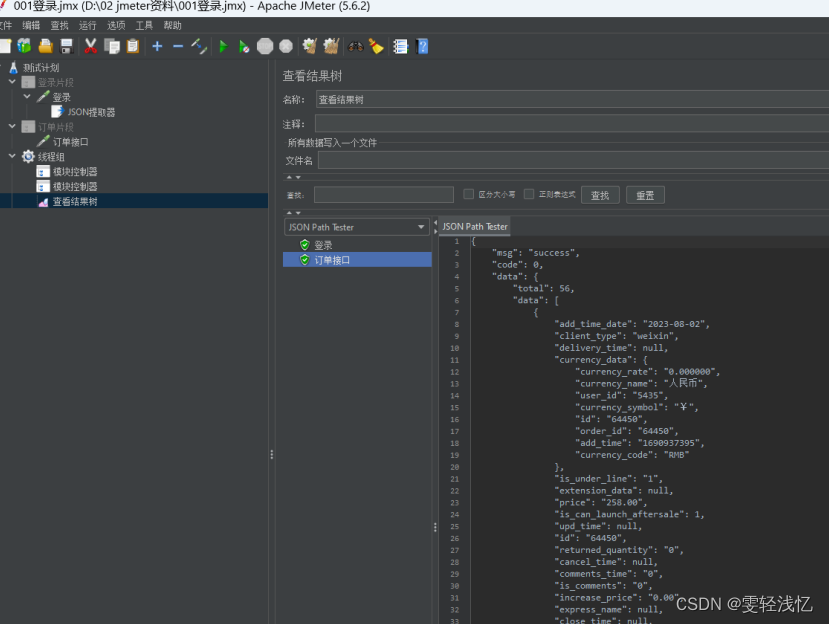This screenshot has height=624, width=829.
Task: Focus the 文件名 filename input field
Action: click(573, 160)
